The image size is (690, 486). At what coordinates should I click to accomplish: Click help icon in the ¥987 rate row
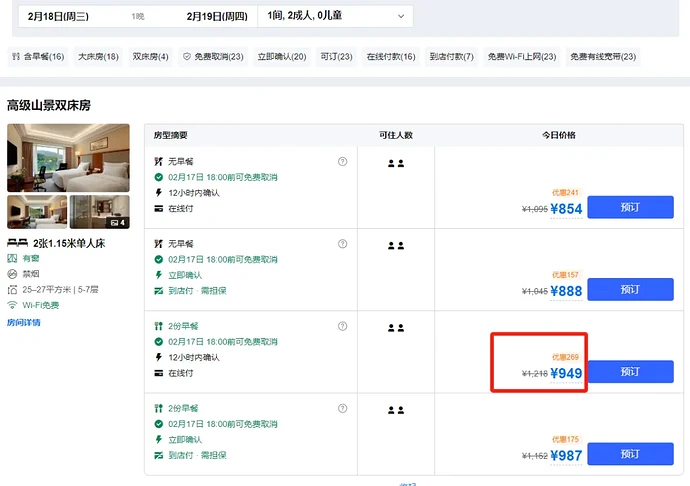(343, 408)
